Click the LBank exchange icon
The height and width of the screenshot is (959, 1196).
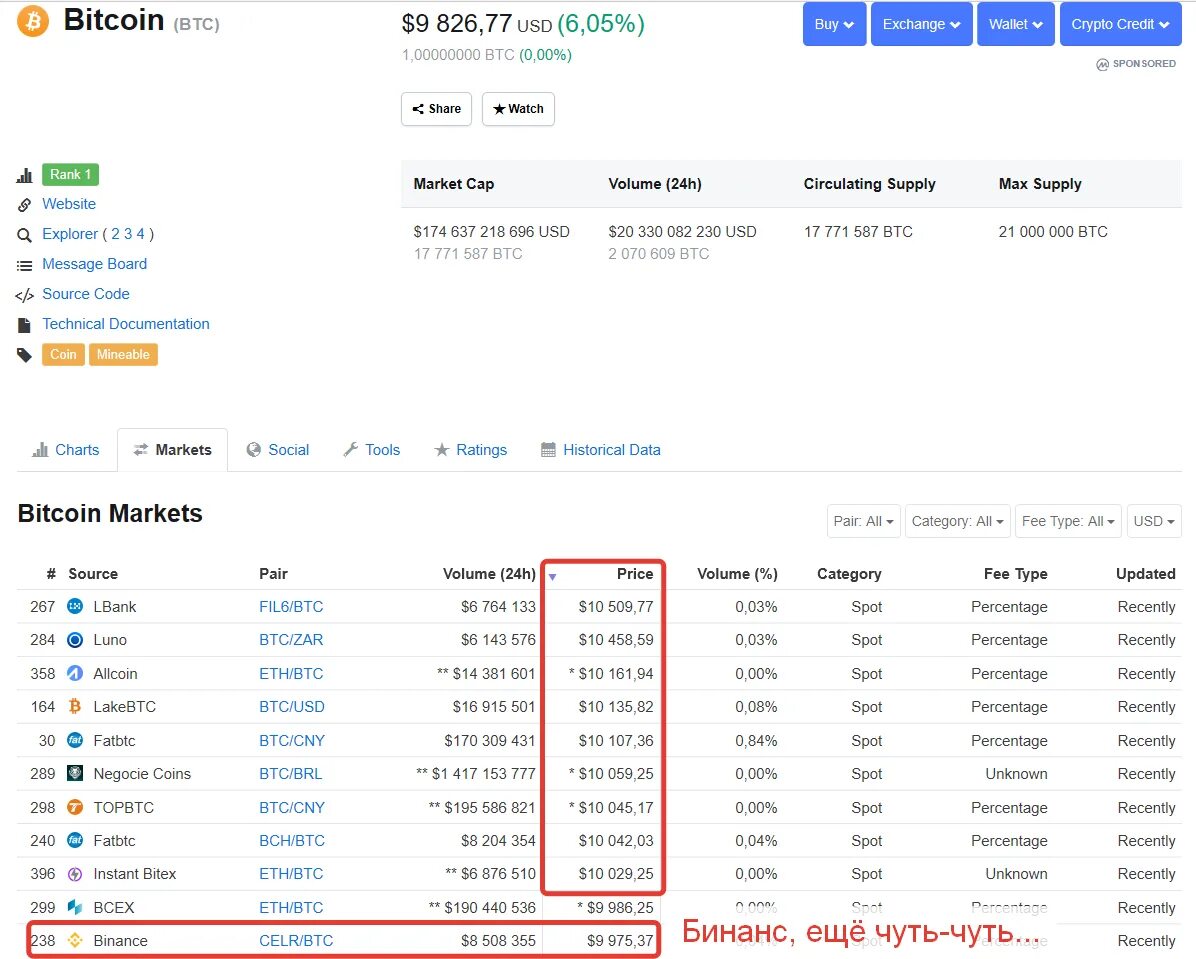[x=75, y=607]
